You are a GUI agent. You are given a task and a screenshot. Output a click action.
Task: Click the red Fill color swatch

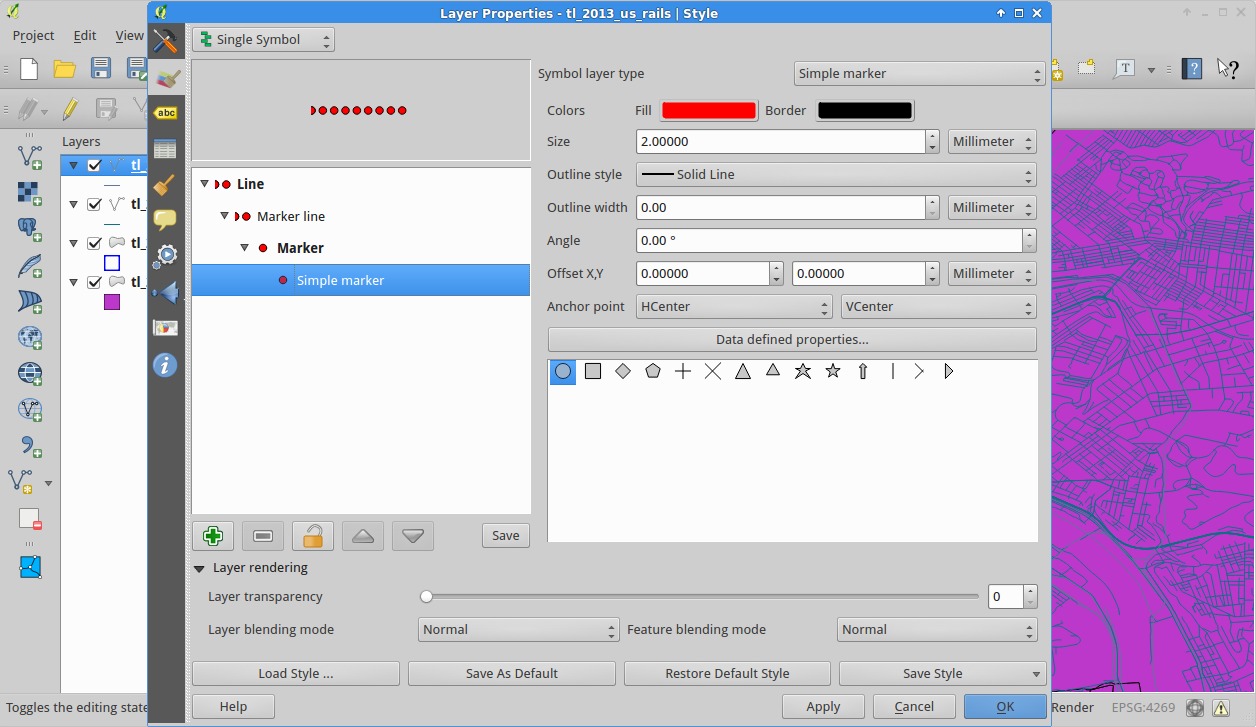pos(709,111)
